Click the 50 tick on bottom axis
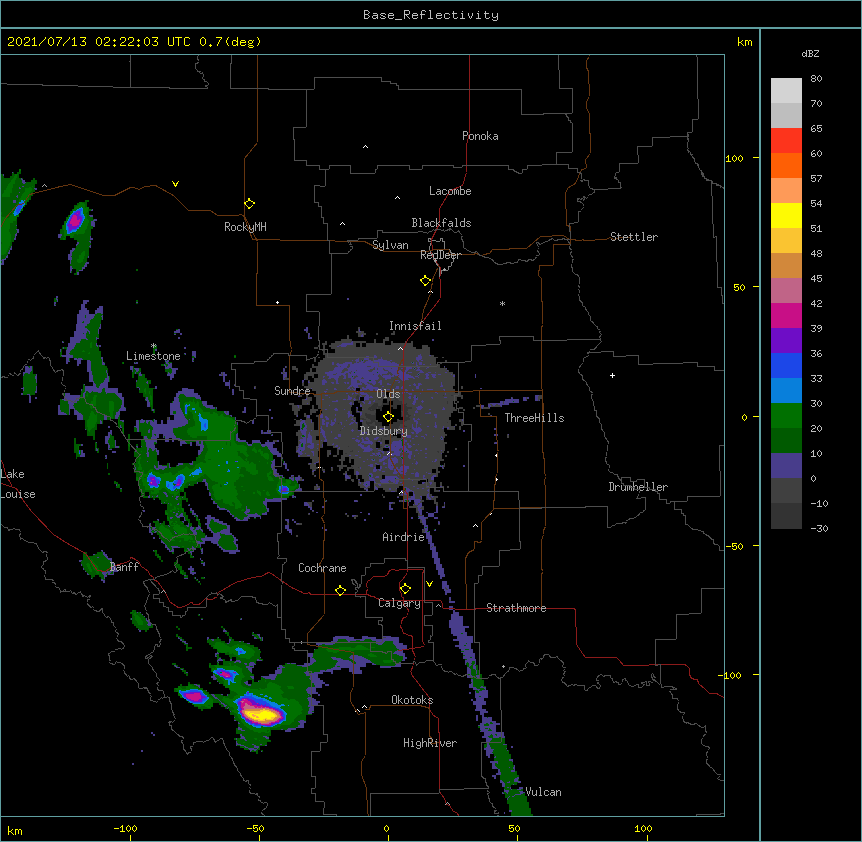Viewport: 862px width, 842px height. (x=514, y=828)
